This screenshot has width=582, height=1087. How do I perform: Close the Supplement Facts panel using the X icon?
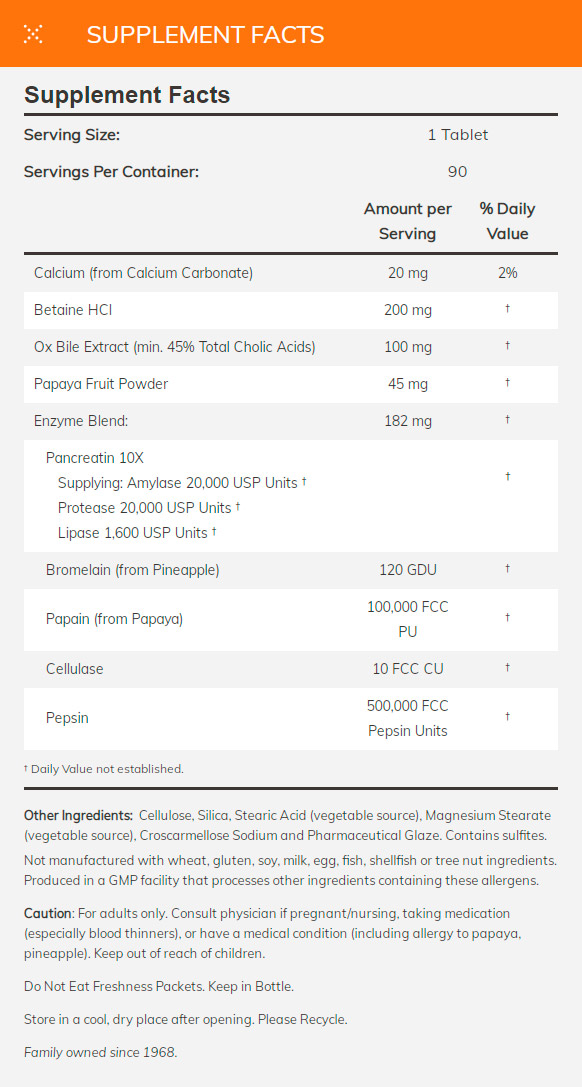(x=33, y=34)
